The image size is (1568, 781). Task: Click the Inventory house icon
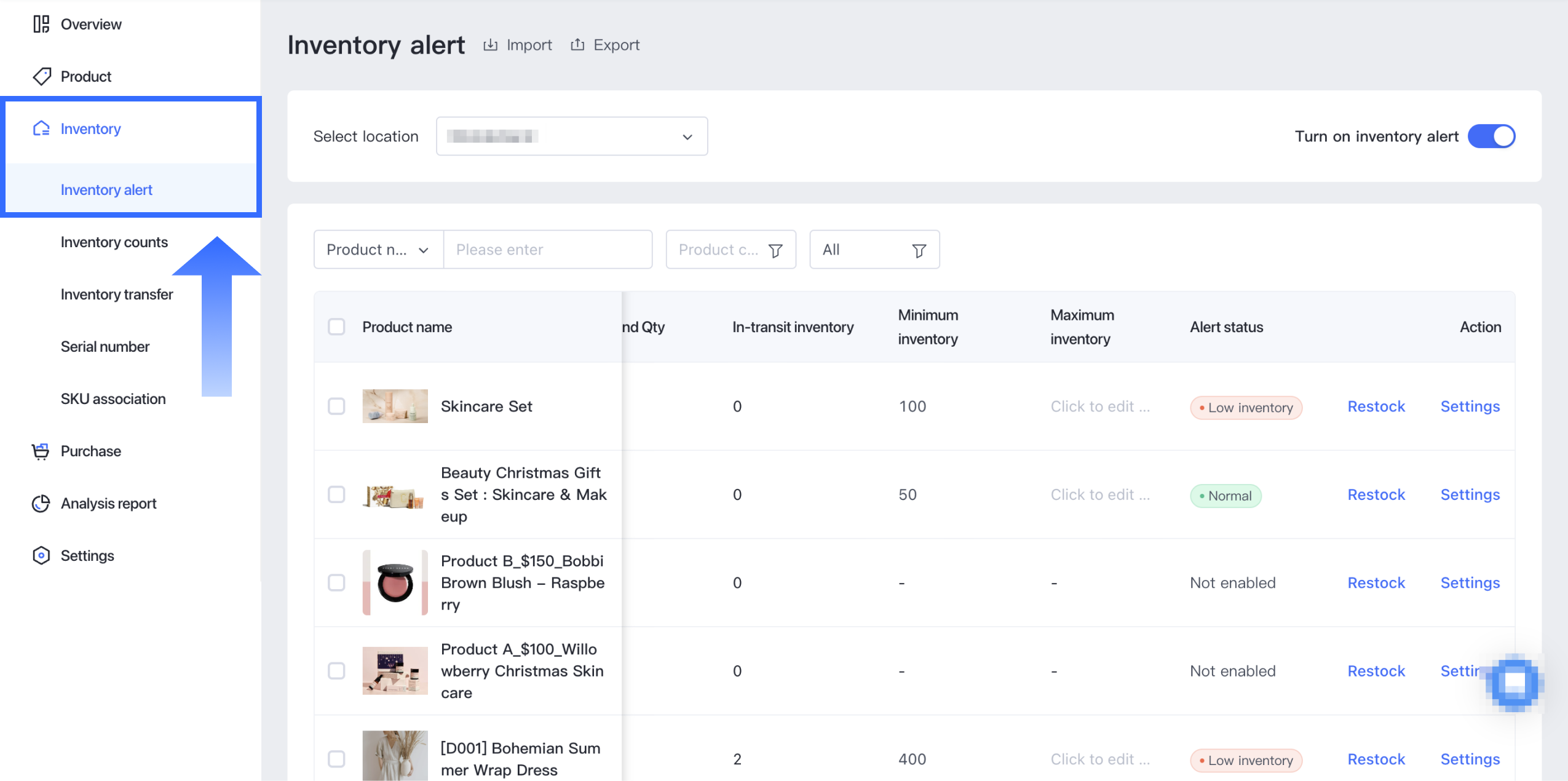pyautogui.click(x=41, y=129)
